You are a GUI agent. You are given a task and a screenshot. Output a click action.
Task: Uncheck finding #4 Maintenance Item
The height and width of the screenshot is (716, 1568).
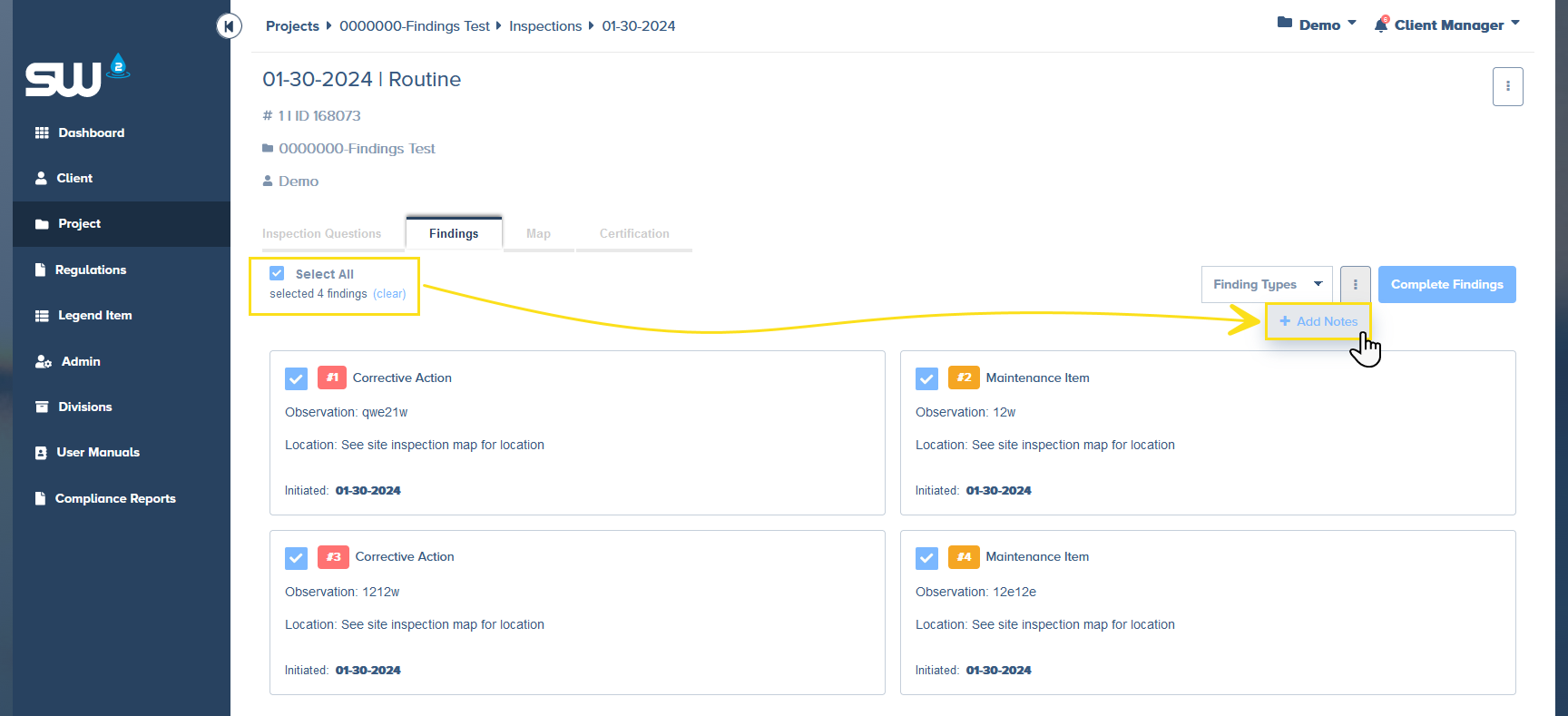(x=926, y=558)
